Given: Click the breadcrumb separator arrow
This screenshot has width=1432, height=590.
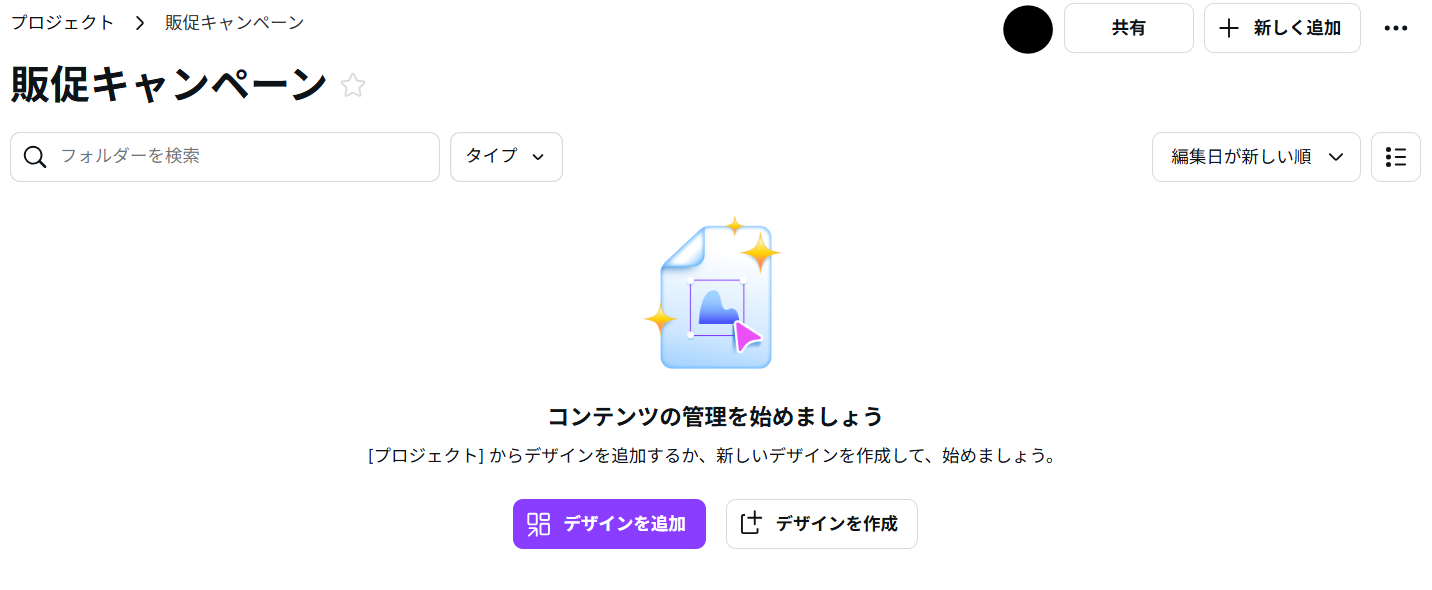Looking at the screenshot, I should pyautogui.click(x=140, y=23).
